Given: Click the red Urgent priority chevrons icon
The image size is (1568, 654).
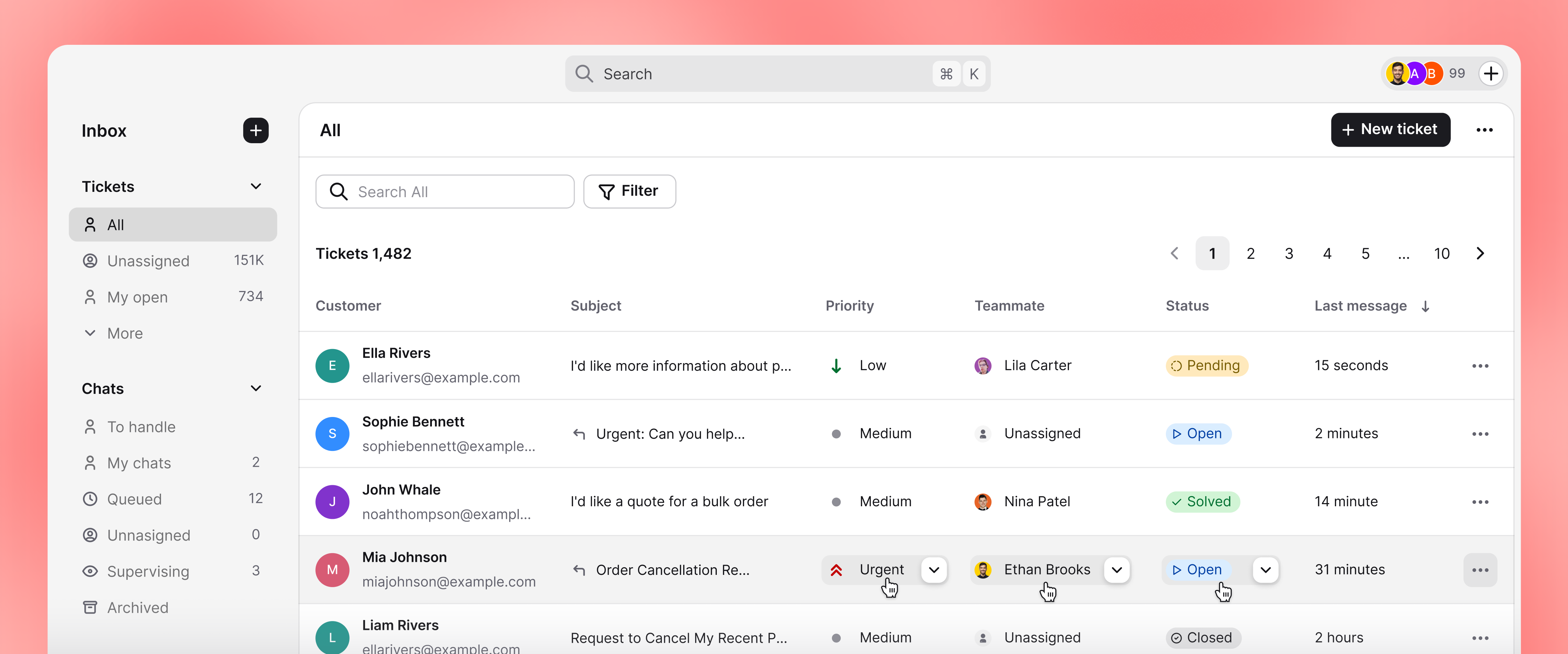Looking at the screenshot, I should (x=836, y=570).
